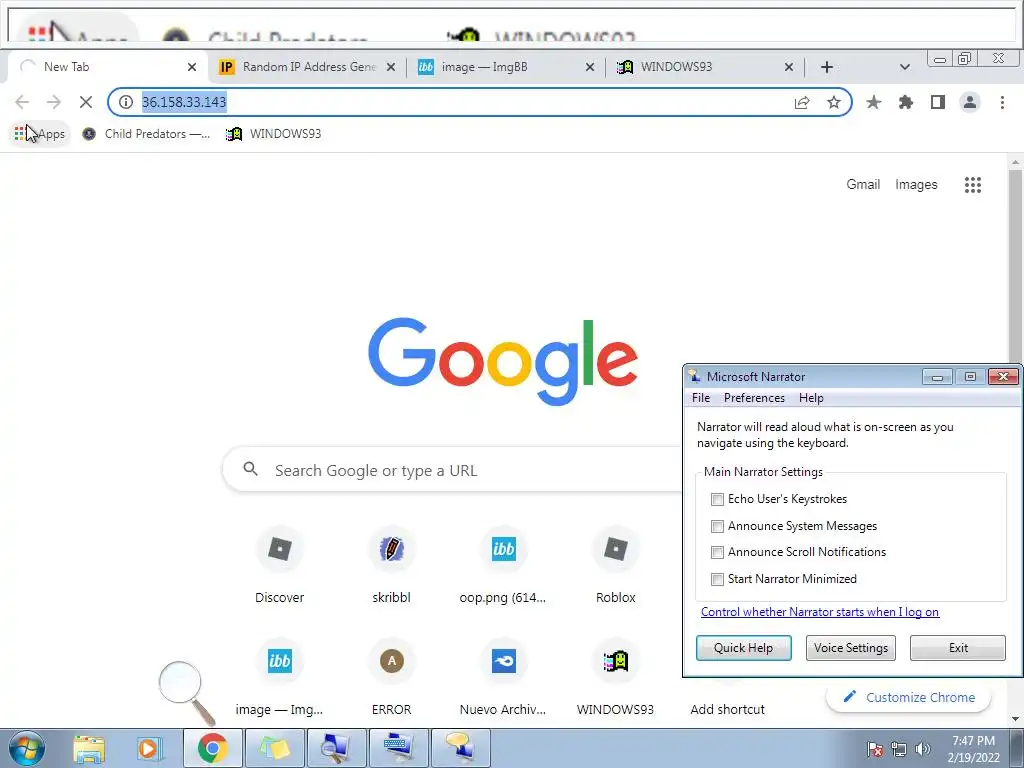Viewport: 1024px width, 768px height.
Task: Open the image — ImgBB shortcut tile
Action: click(280, 678)
